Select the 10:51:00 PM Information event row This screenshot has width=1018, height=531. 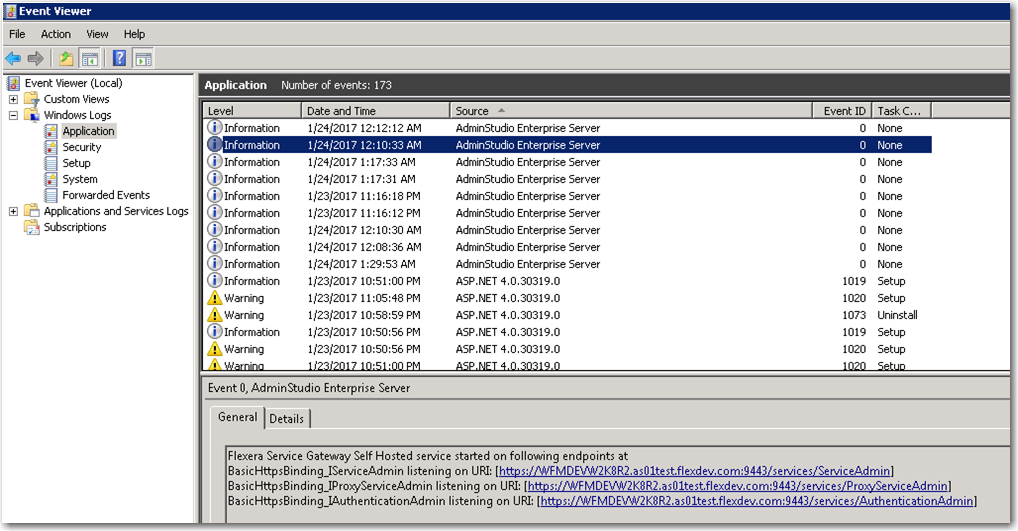point(568,281)
